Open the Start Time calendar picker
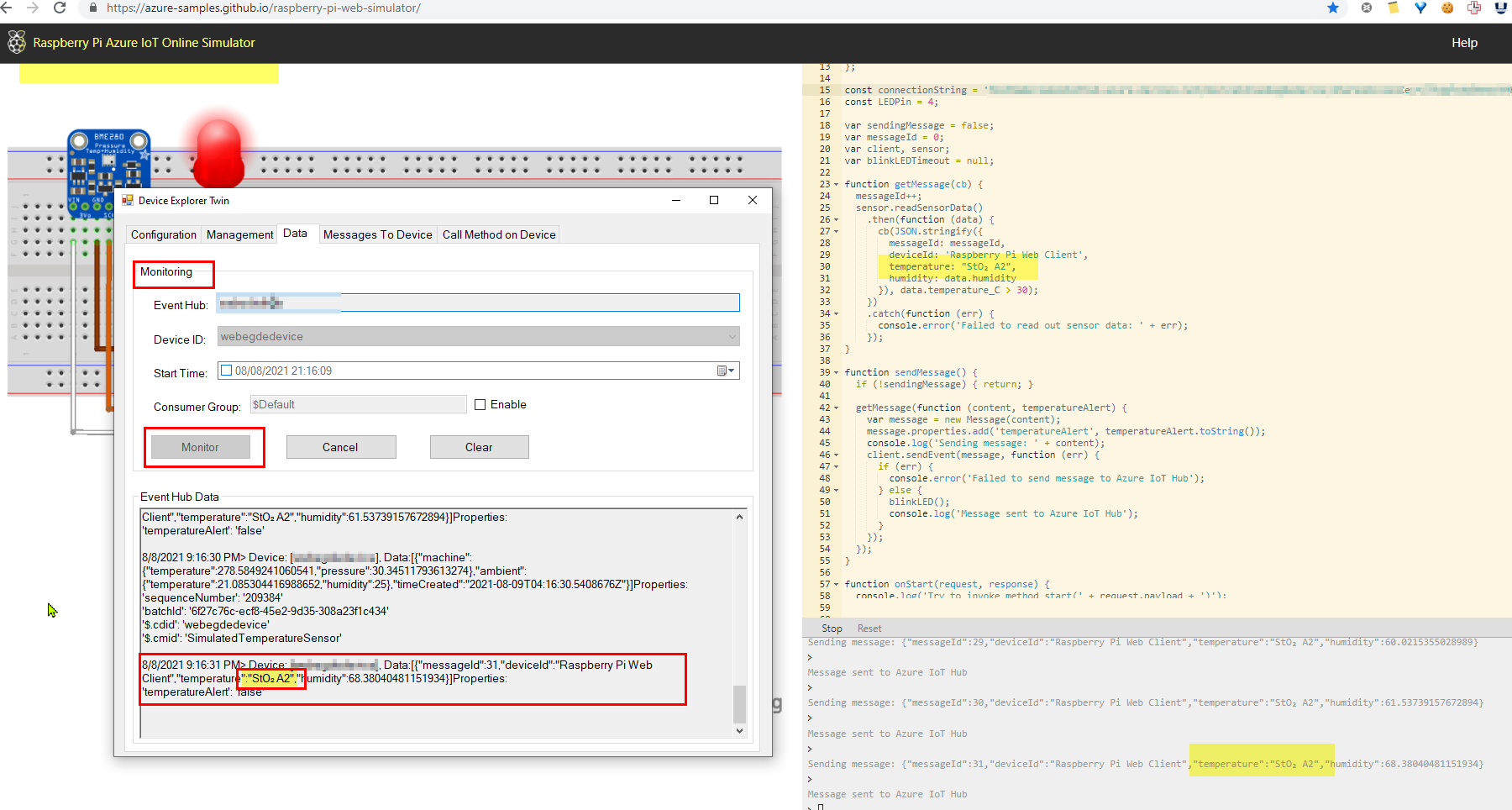 pyautogui.click(x=726, y=371)
